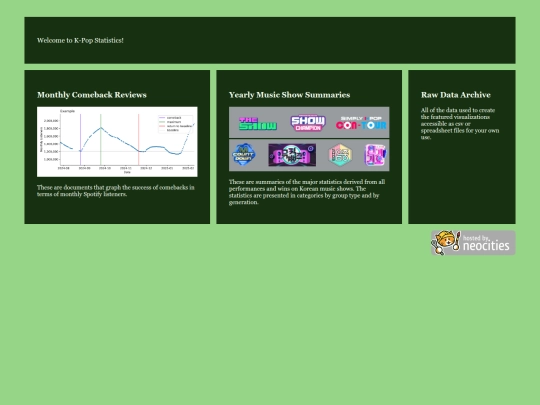Image resolution: width=540 pixels, height=405 pixels.
Task: Click the Welcome to K-Pop Statistics! text
Action: click(80, 40)
